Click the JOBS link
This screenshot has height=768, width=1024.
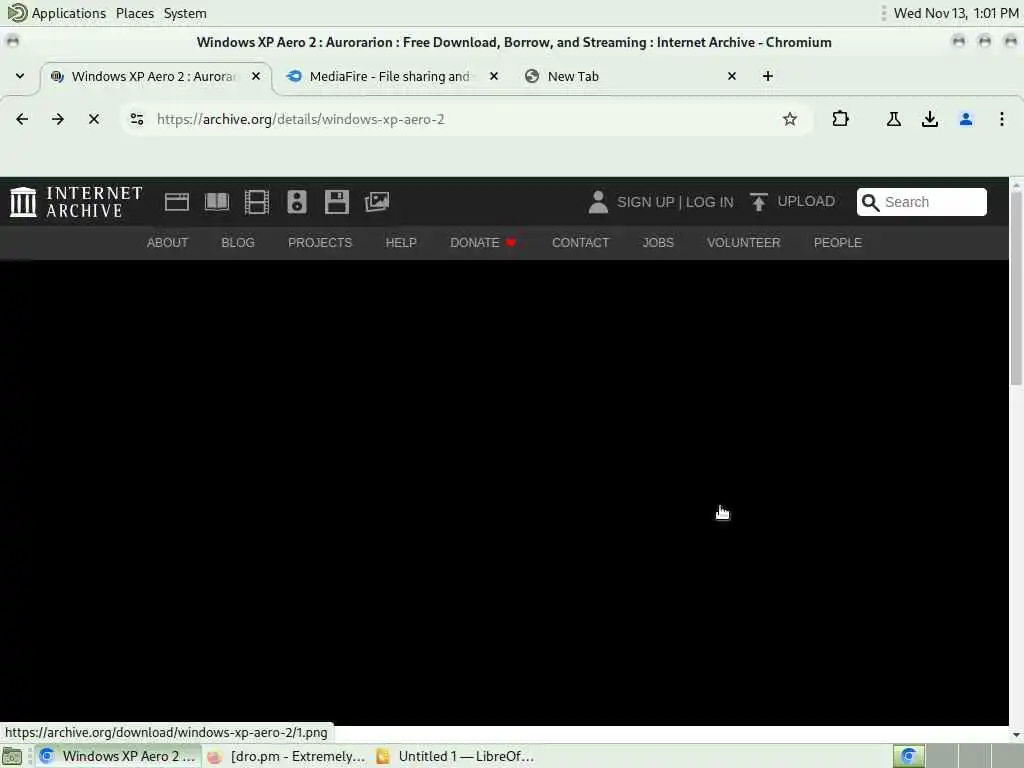(x=658, y=242)
